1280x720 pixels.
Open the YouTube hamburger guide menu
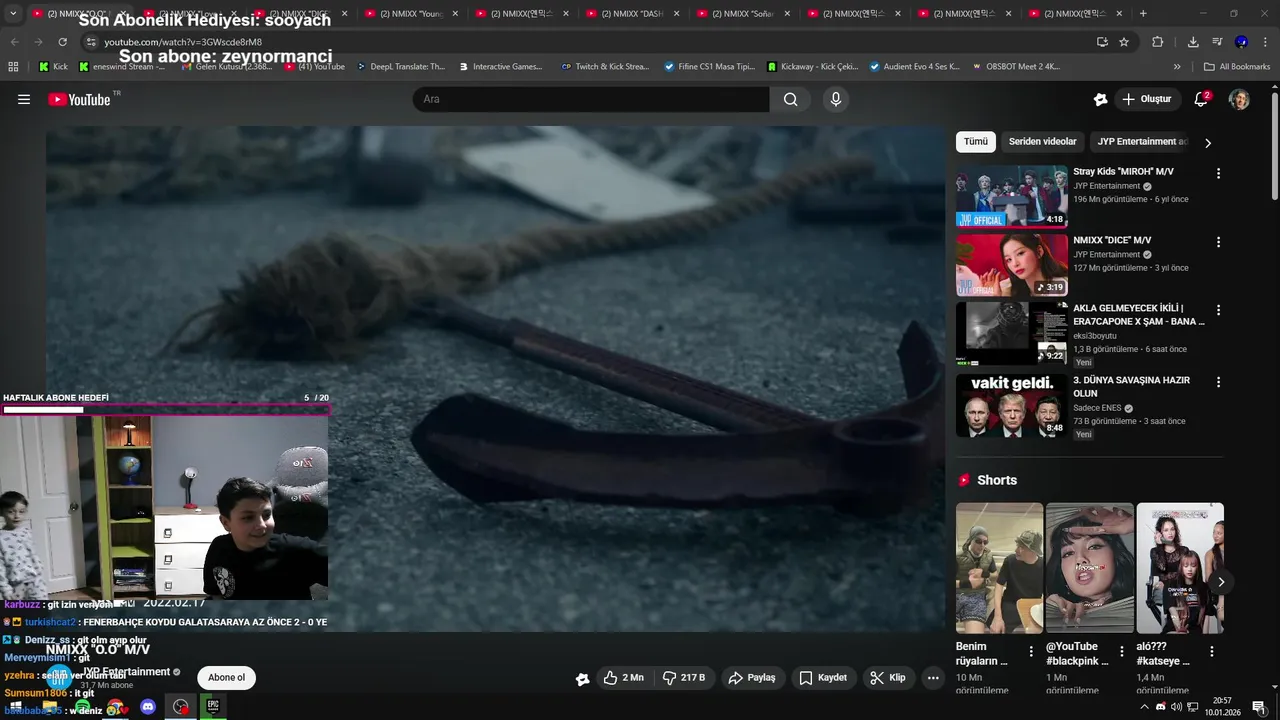24,99
